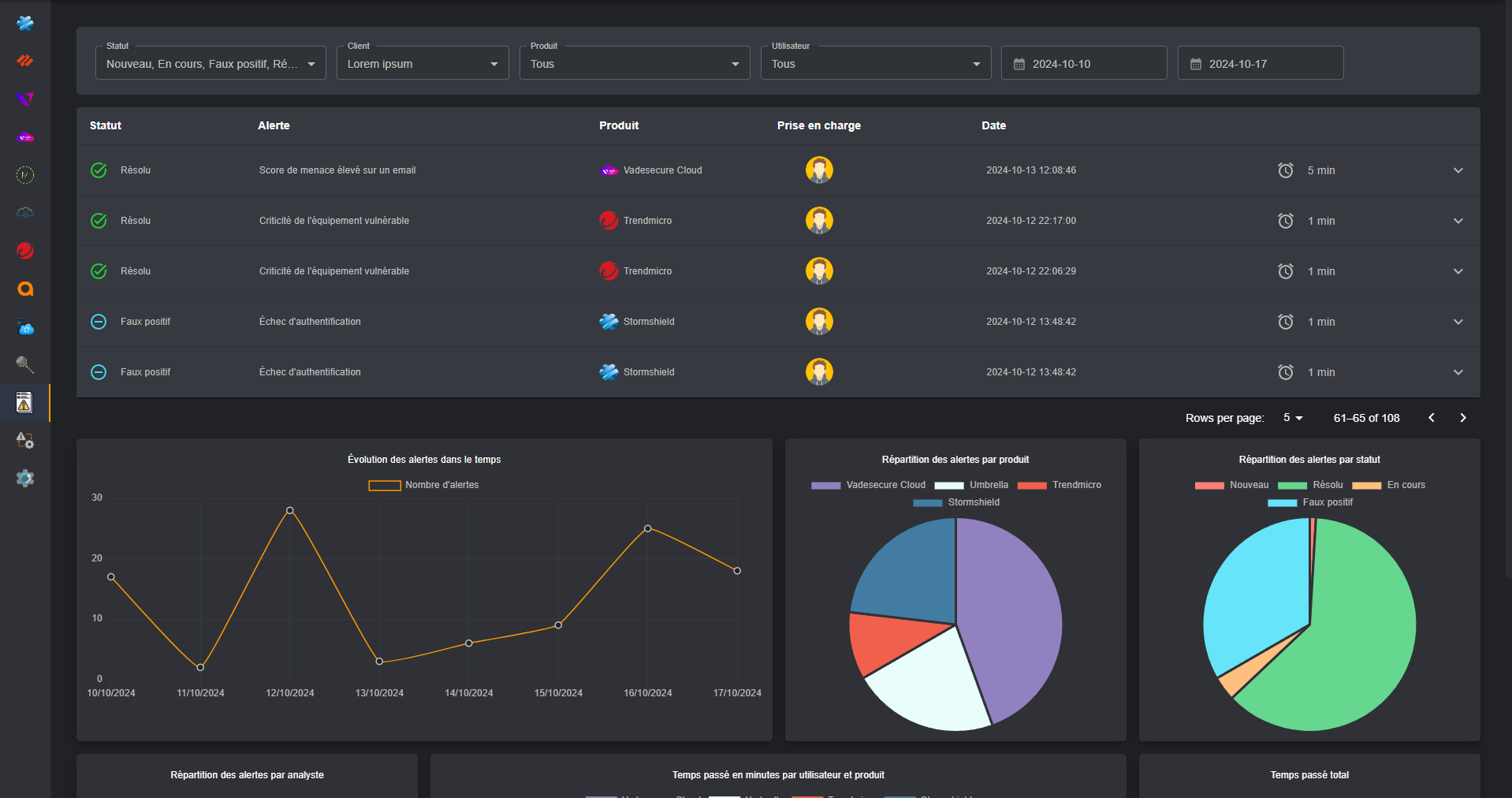Change the Rows per page selector

[x=1293, y=418]
